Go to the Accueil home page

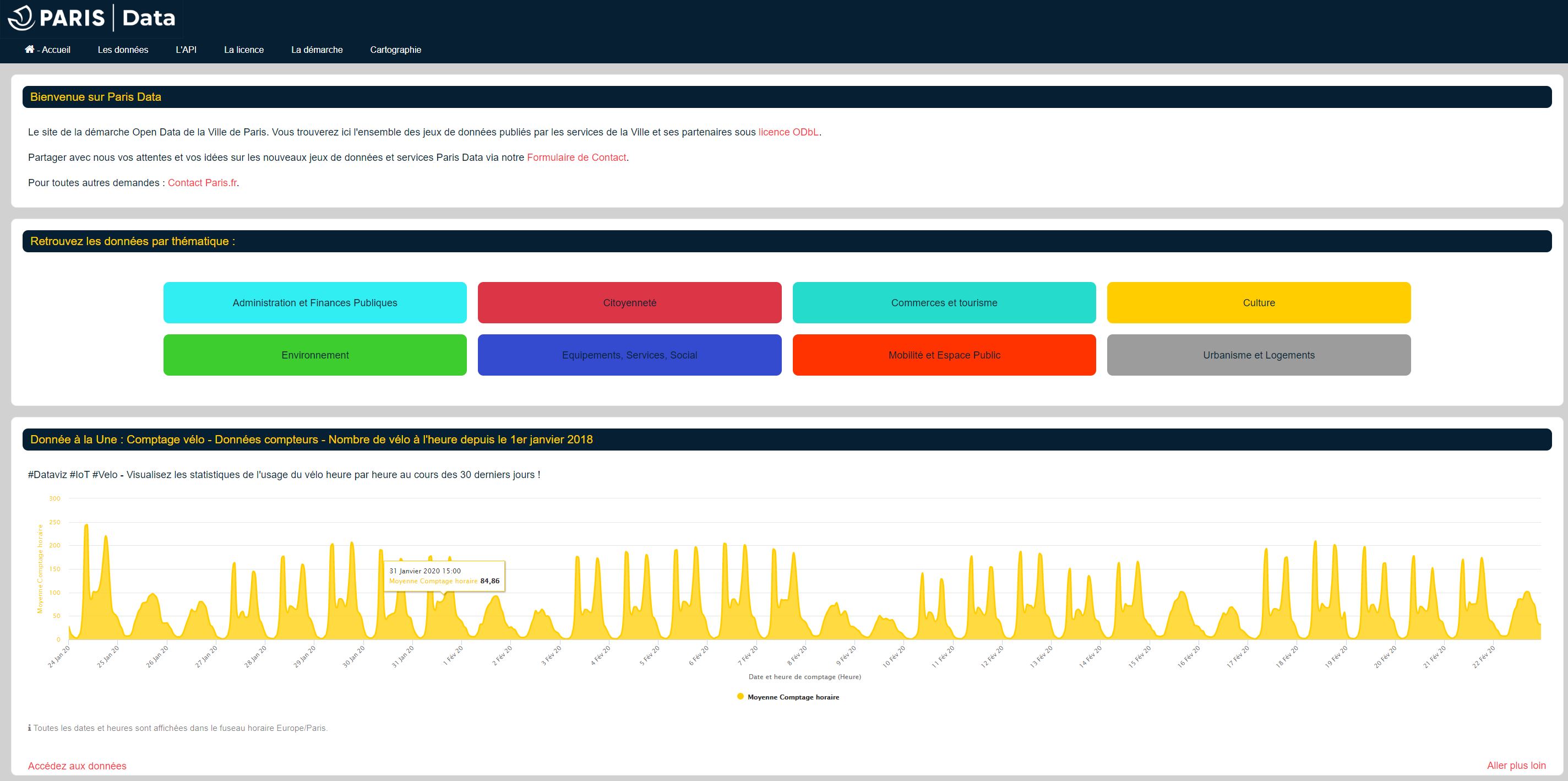point(47,50)
